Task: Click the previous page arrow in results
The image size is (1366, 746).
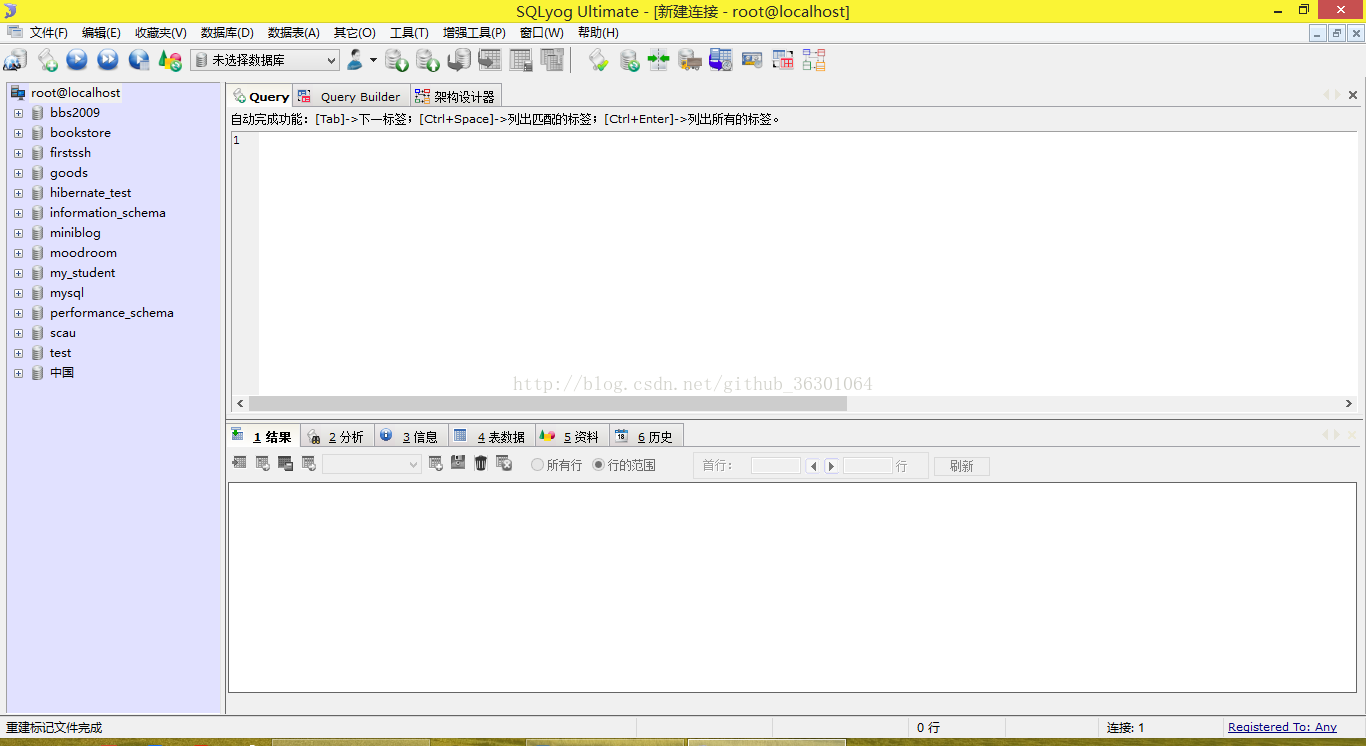Action: 813,466
